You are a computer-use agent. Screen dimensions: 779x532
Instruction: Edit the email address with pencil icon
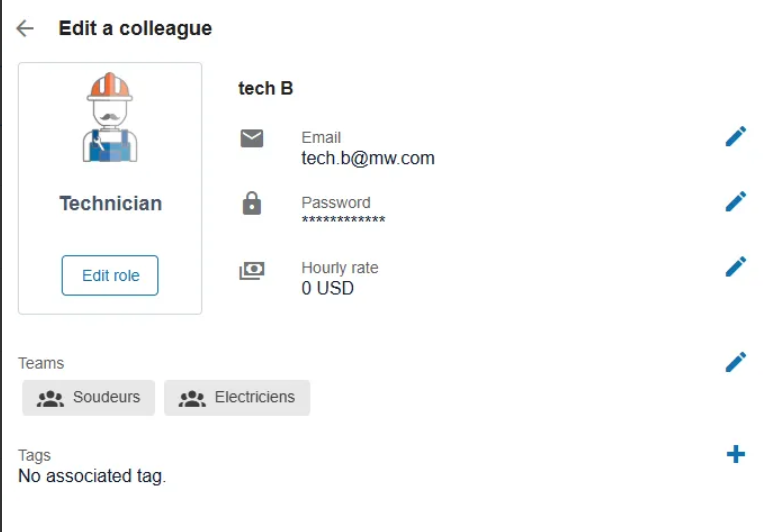pyautogui.click(x=735, y=137)
